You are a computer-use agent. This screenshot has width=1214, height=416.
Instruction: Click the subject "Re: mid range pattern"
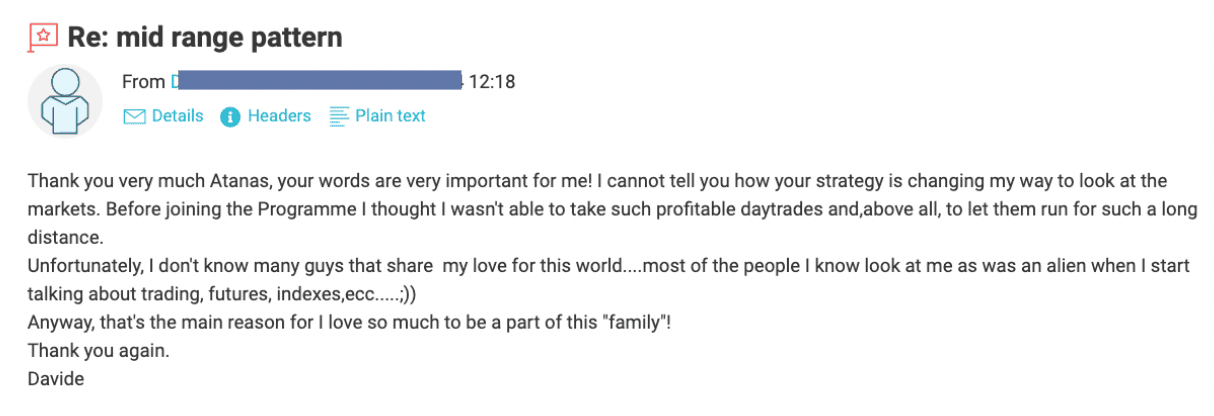tap(205, 38)
